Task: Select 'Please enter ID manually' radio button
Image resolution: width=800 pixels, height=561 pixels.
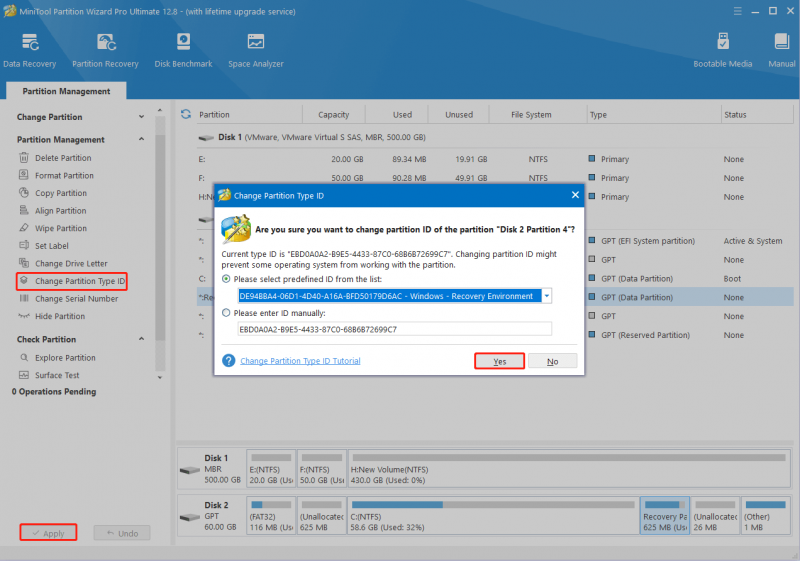Action: click(x=226, y=313)
